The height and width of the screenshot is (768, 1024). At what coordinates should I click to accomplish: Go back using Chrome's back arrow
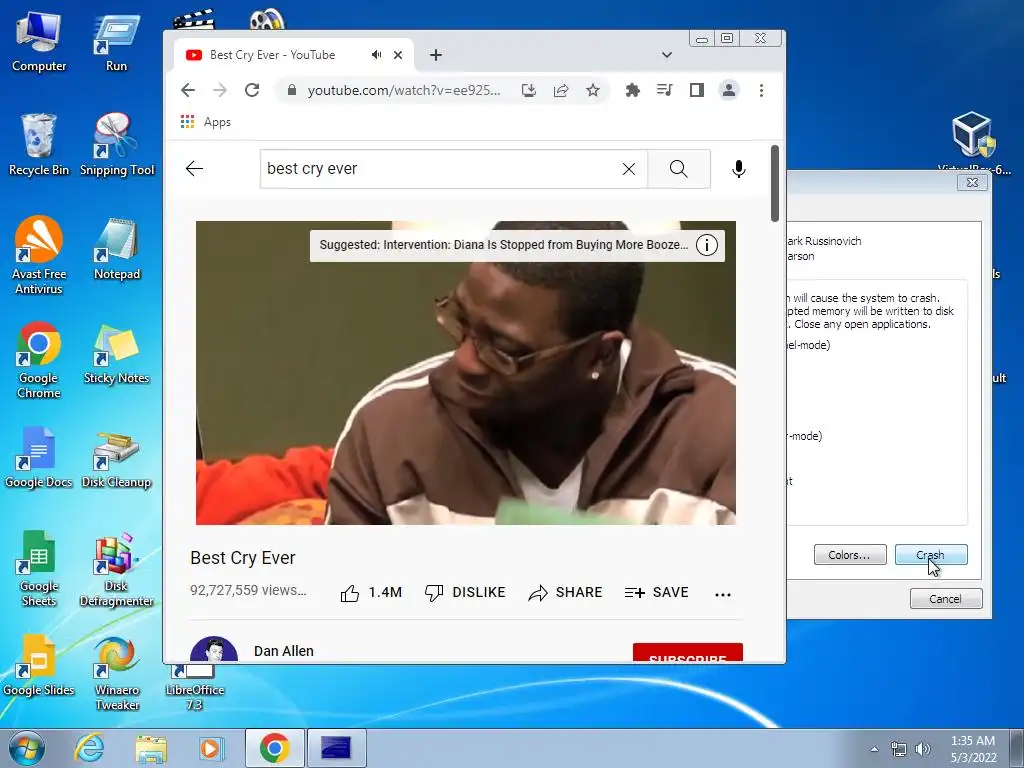[x=188, y=90]
